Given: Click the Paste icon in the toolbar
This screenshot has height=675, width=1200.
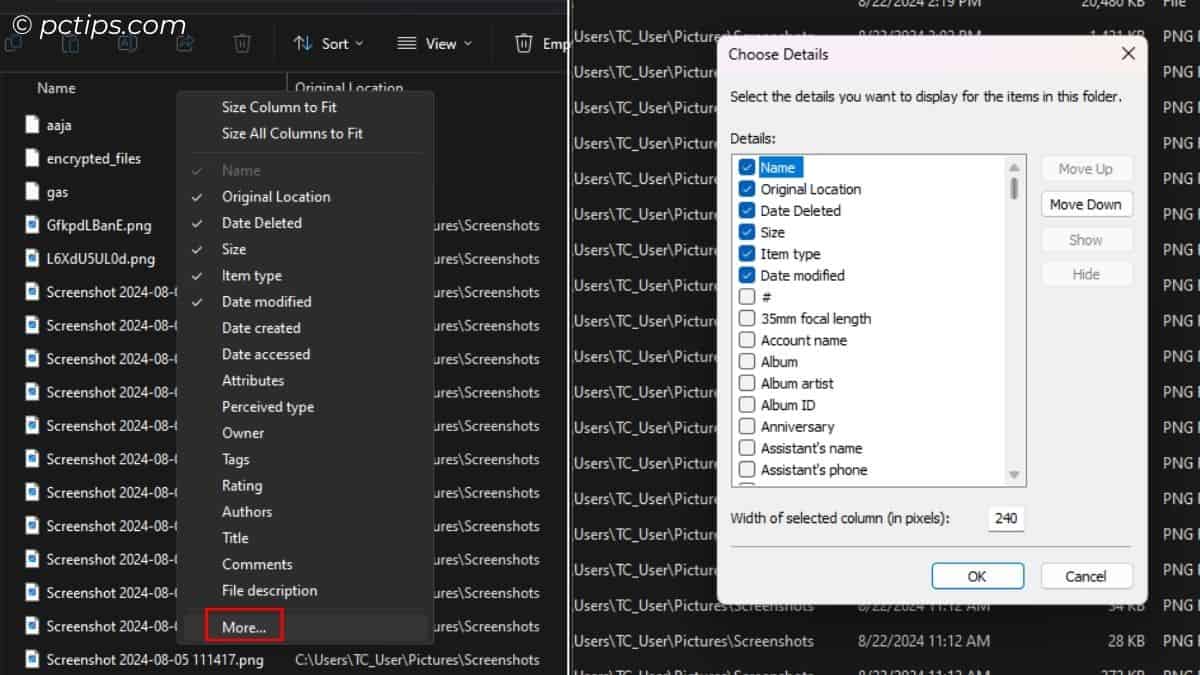Looking at the screenshot, I should point(70,43).
